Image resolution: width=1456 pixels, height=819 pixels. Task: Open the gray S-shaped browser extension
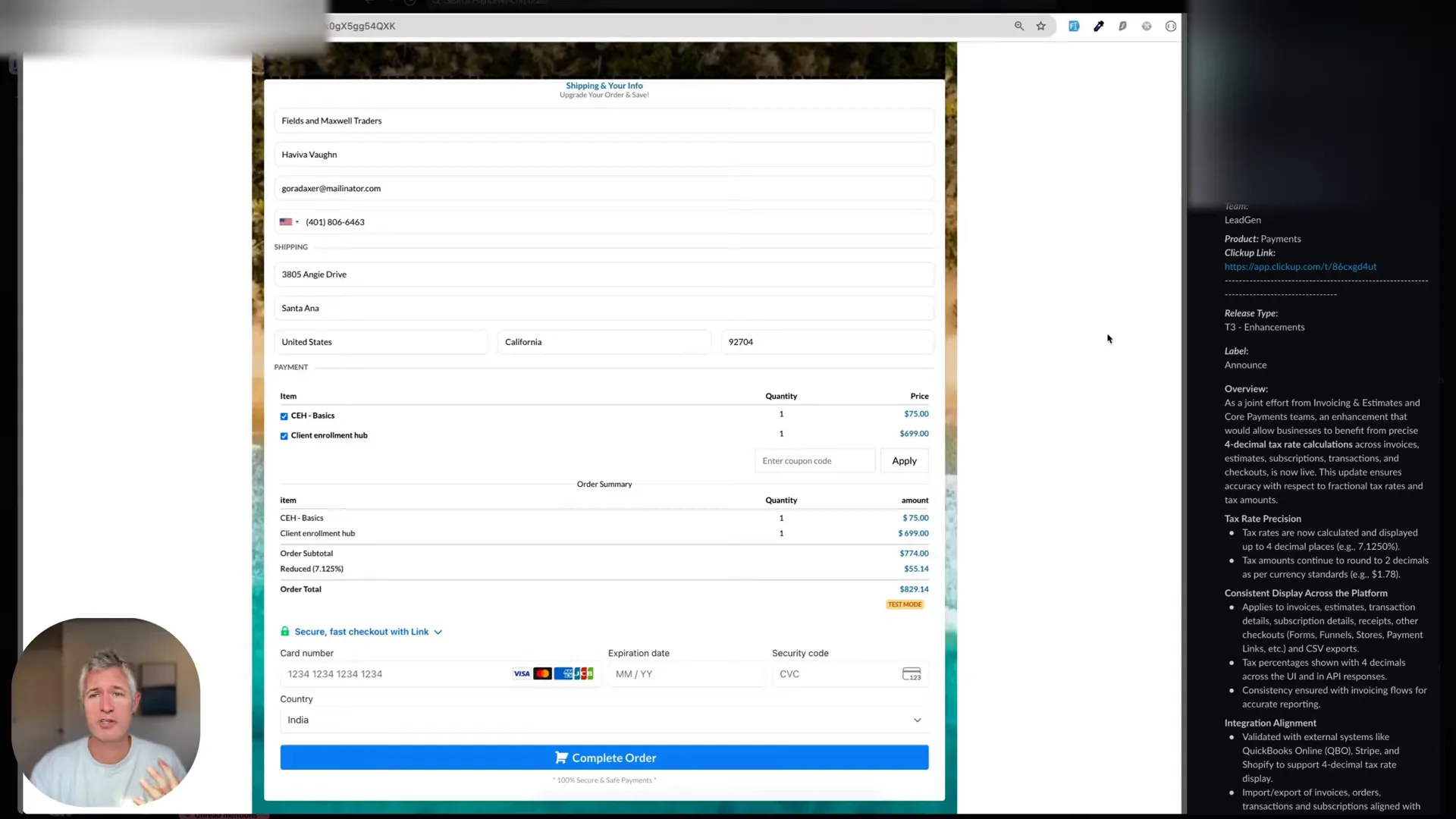point(1122,26)
